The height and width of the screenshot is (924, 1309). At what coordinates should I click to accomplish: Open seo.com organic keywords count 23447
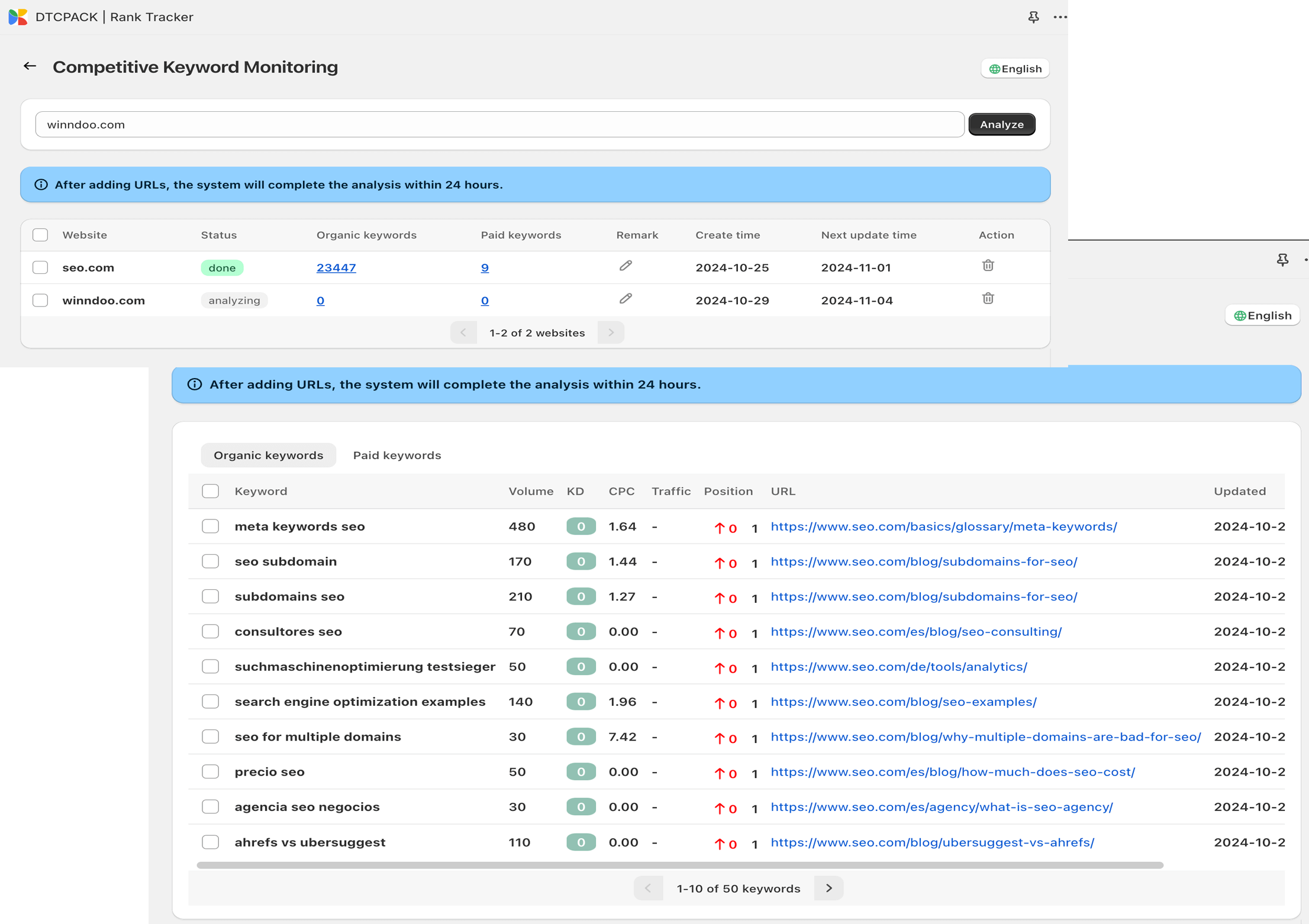tap(336, 267)
